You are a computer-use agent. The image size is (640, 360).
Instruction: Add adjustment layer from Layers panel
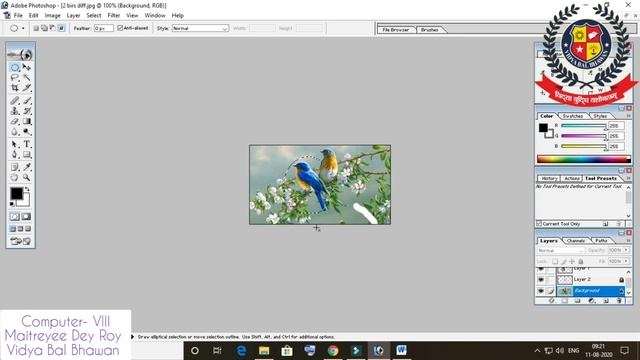click(x=591, y=301)
